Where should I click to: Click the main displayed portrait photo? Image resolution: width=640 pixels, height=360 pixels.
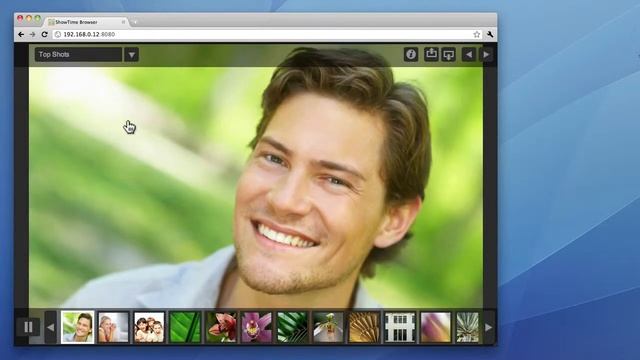tap(256, 187)
